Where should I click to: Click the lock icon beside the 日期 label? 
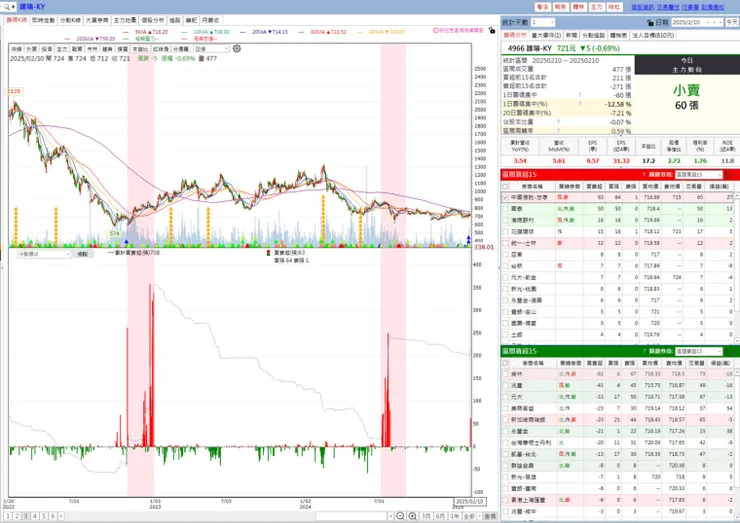(x=650, y=22)
